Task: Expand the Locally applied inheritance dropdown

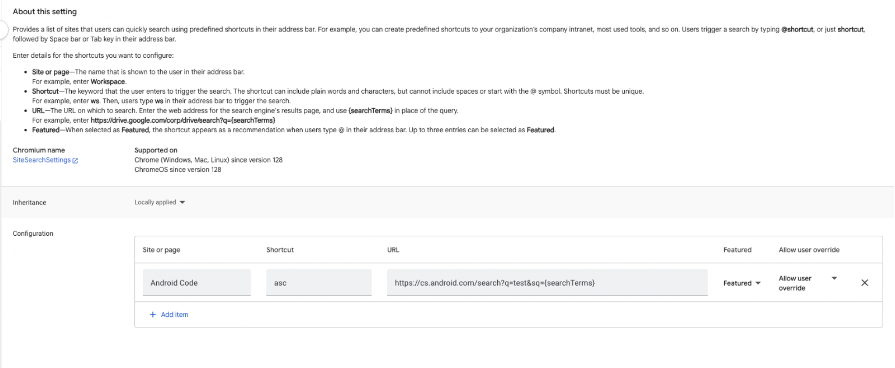Action: point(160,202)
